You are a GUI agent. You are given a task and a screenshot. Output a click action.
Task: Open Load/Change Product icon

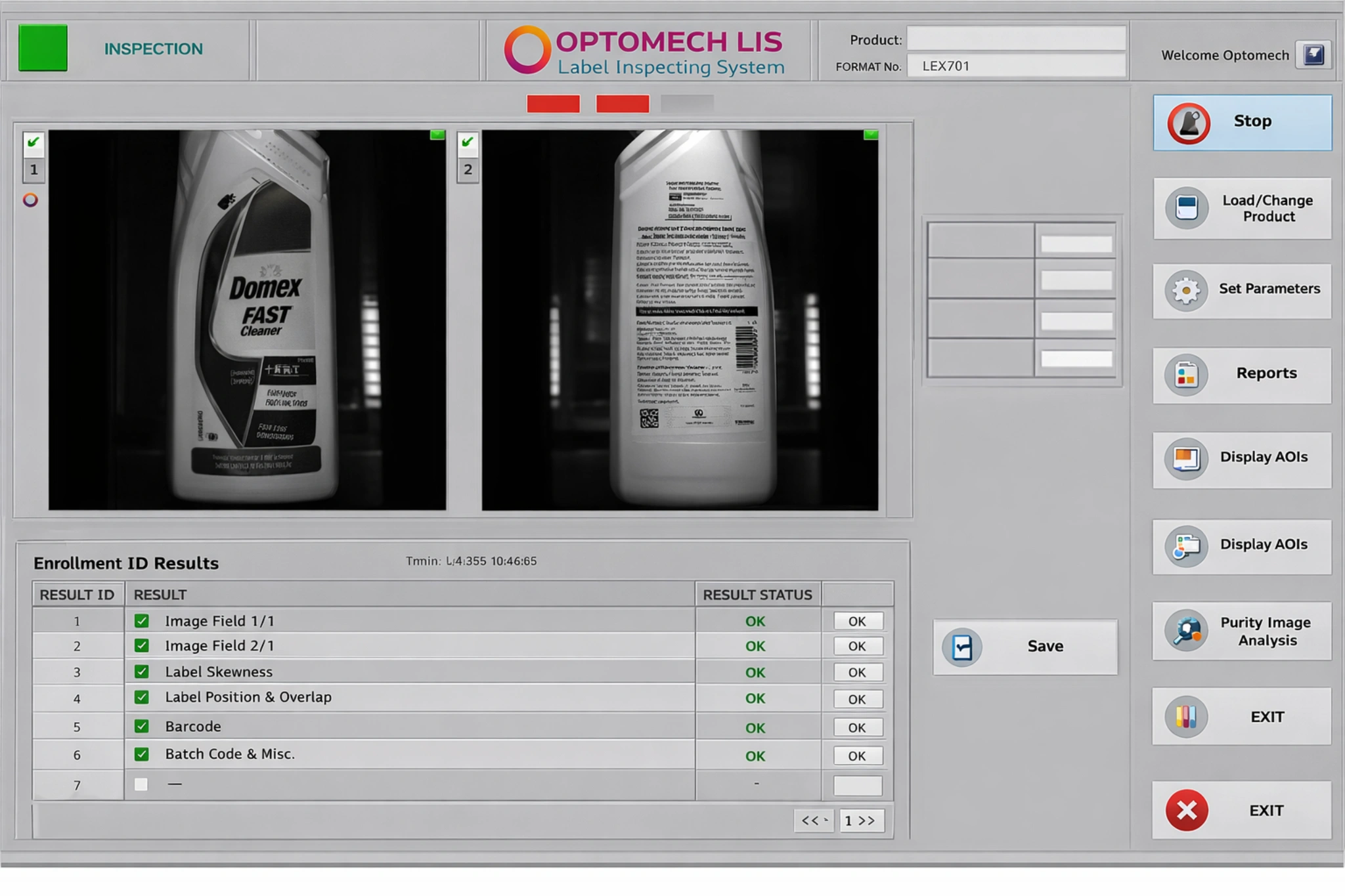[x=1186, y=208]
